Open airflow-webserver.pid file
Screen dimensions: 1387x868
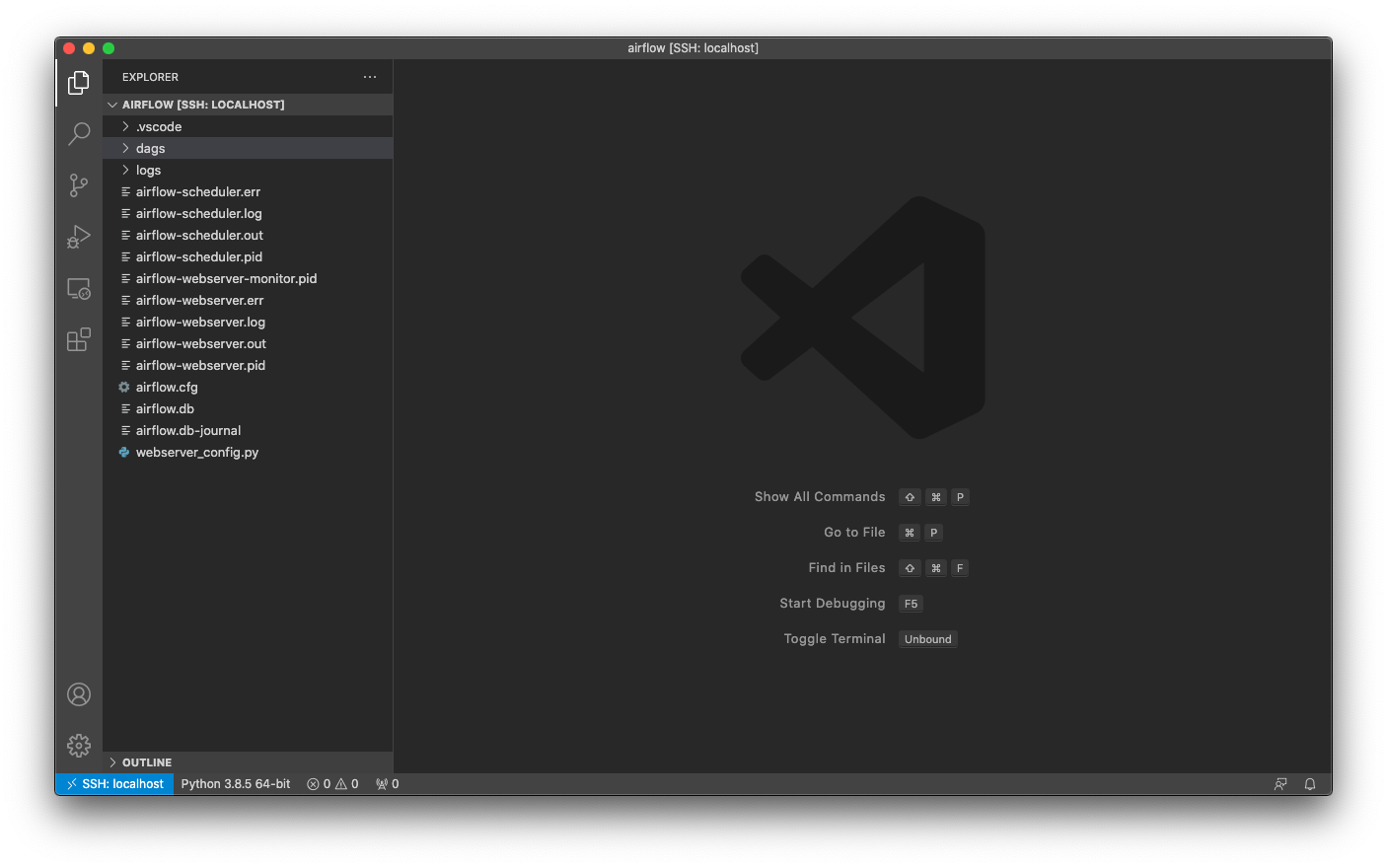click(248, 365)
